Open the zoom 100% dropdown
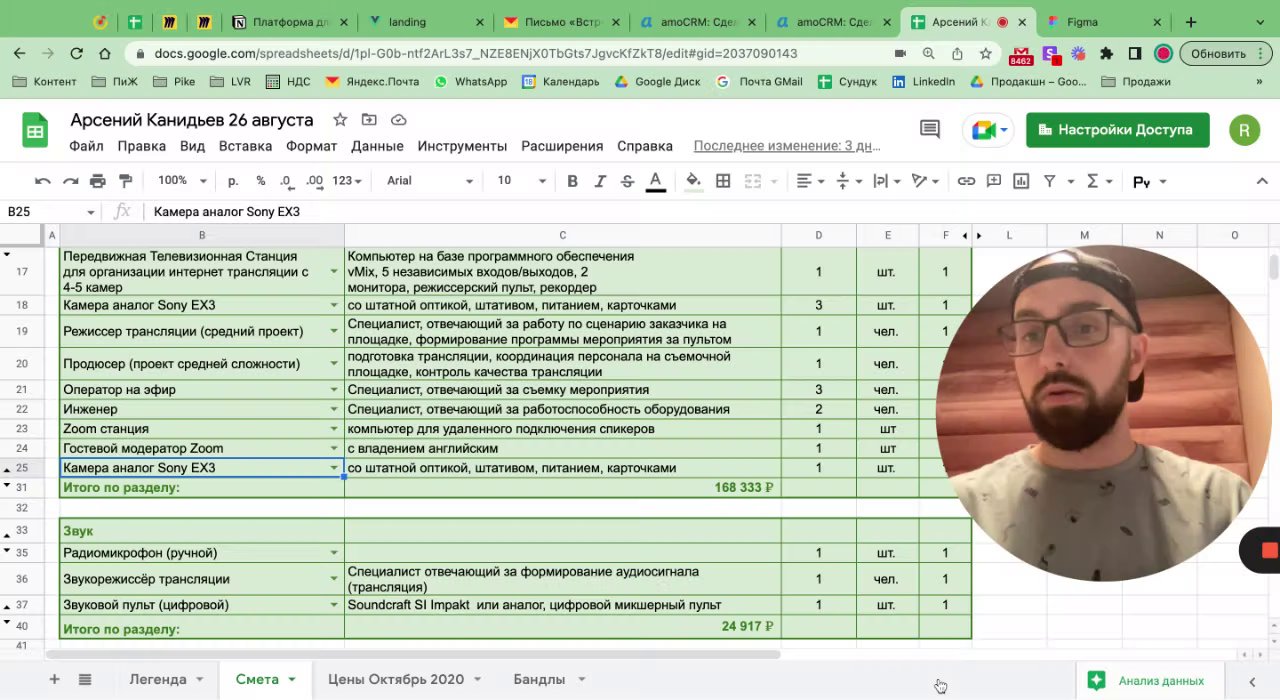 182,181
